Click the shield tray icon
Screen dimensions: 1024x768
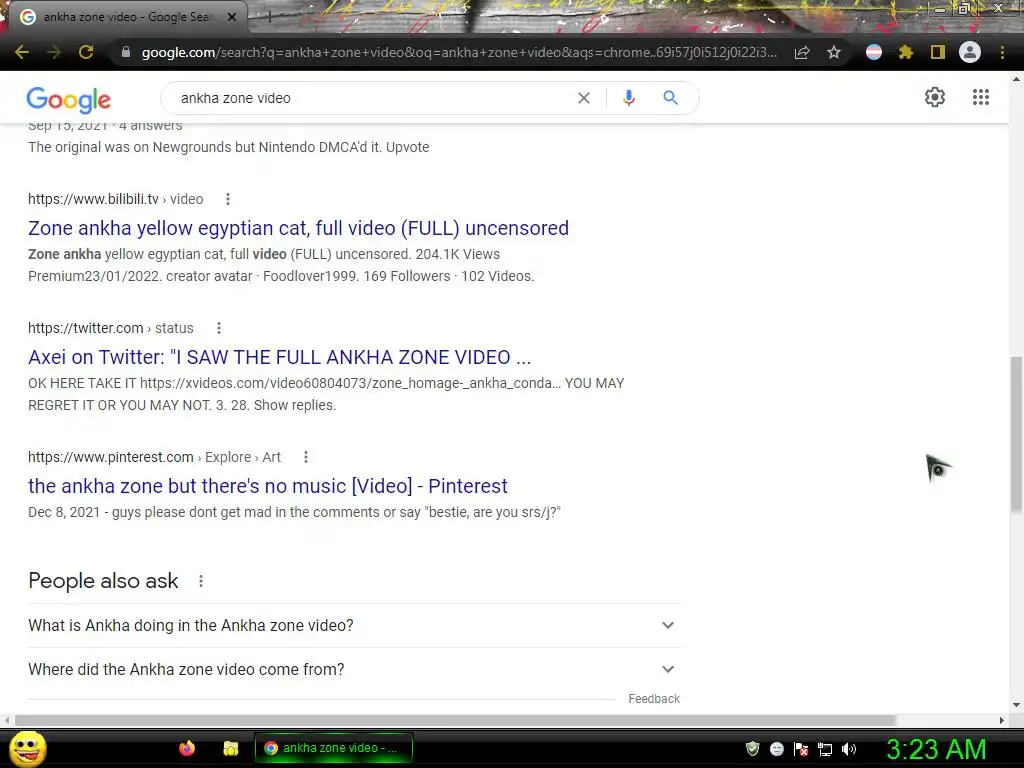point(752,748)
